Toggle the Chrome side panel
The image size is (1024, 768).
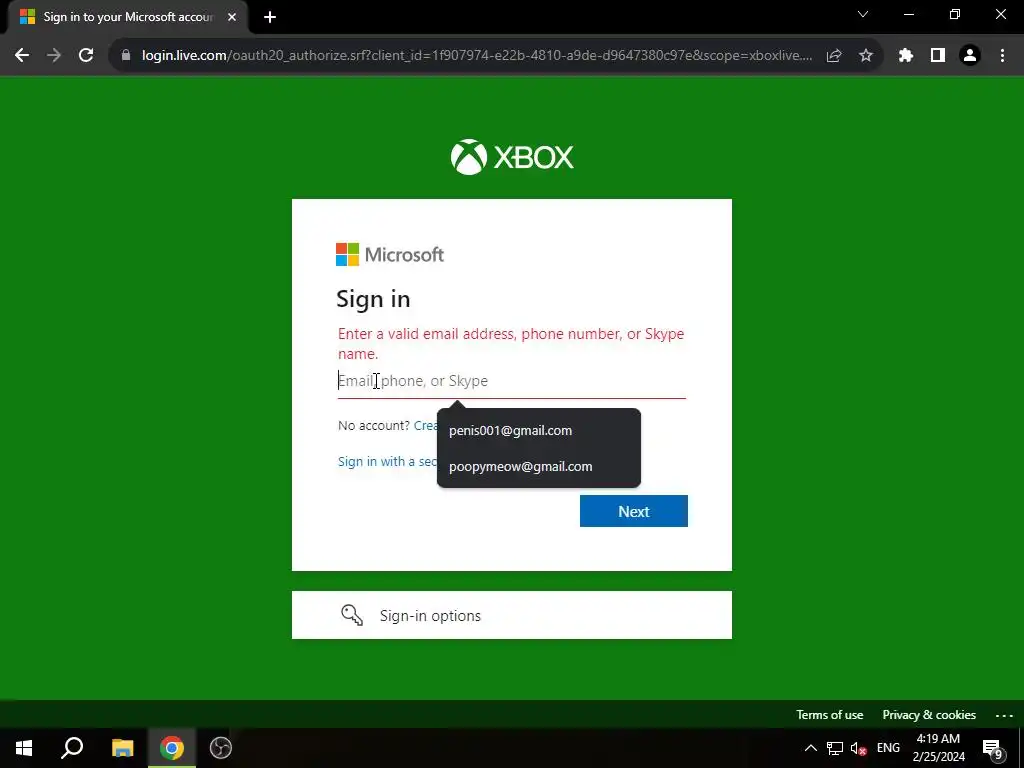point(938,56)
